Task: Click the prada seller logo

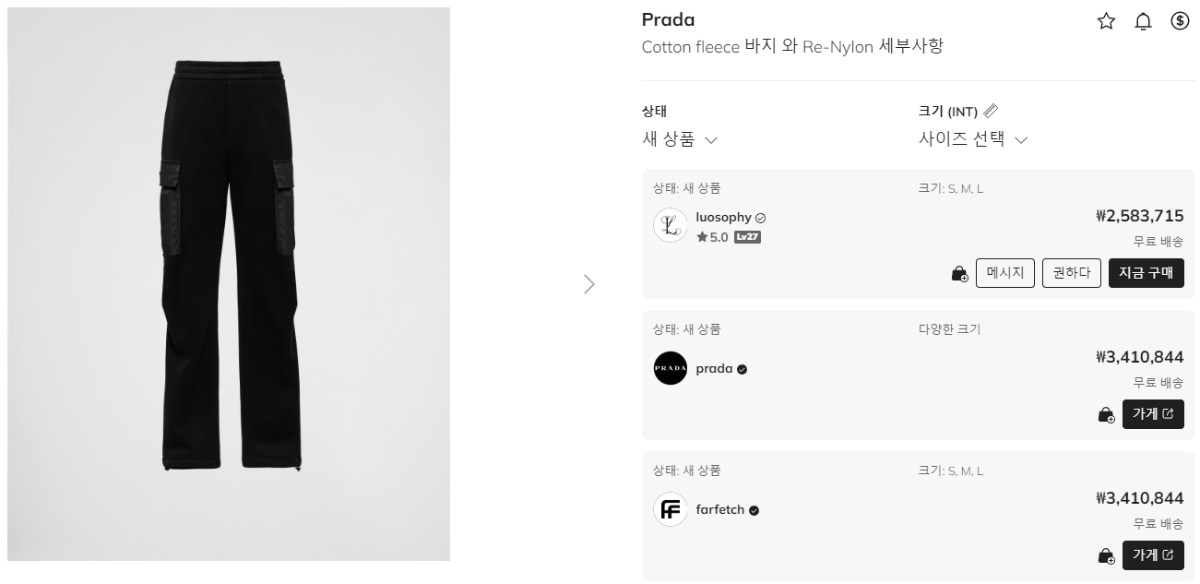Action: pyautogui.click(x=670, y=368)
